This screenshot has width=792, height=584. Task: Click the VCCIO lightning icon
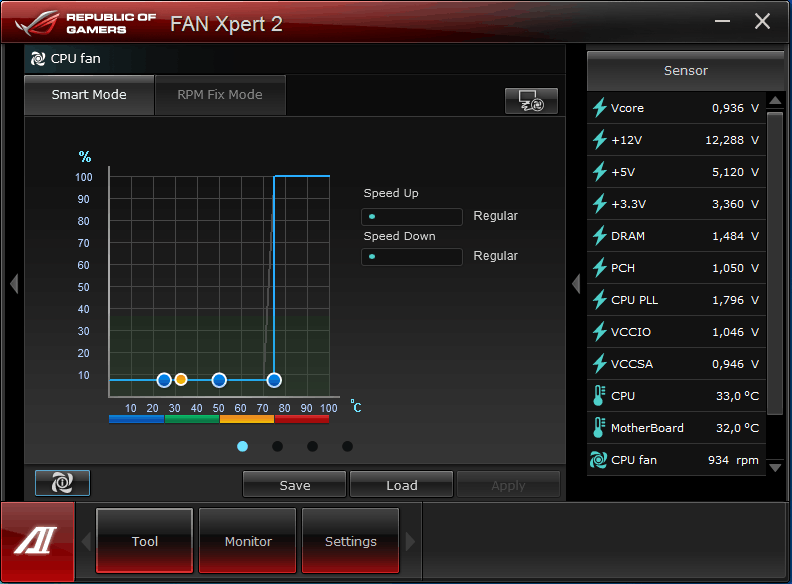(600, 332)
